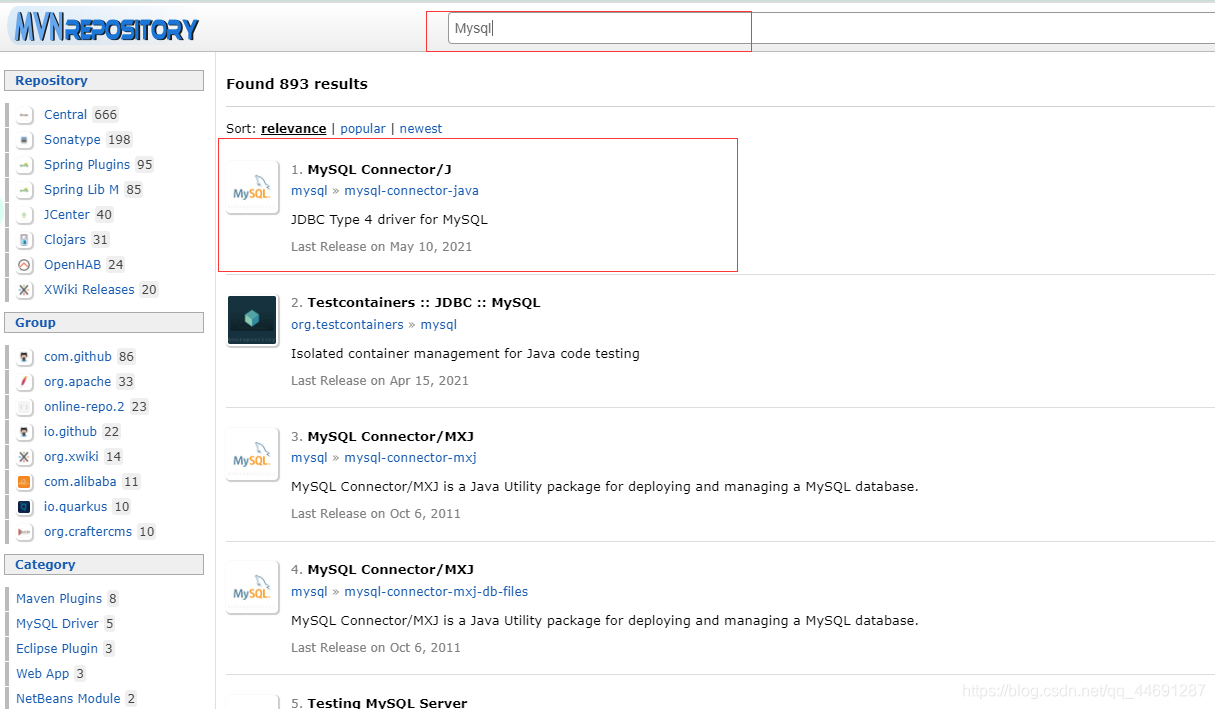
Task: Filter by com.github group link
Action: 78,357
